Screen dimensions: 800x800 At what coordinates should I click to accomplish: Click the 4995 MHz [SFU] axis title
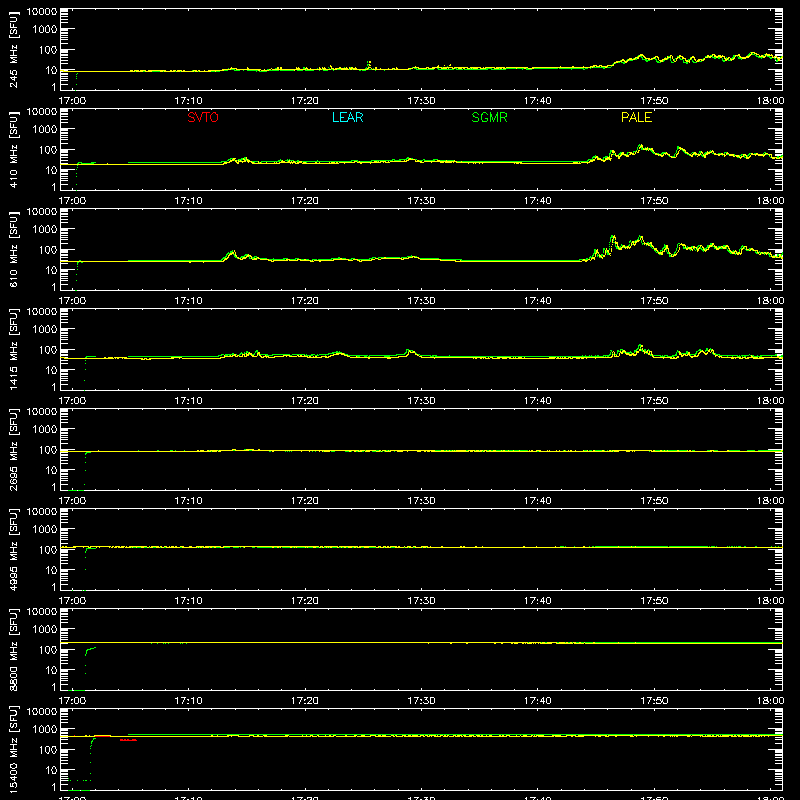(x=13, y=549)
